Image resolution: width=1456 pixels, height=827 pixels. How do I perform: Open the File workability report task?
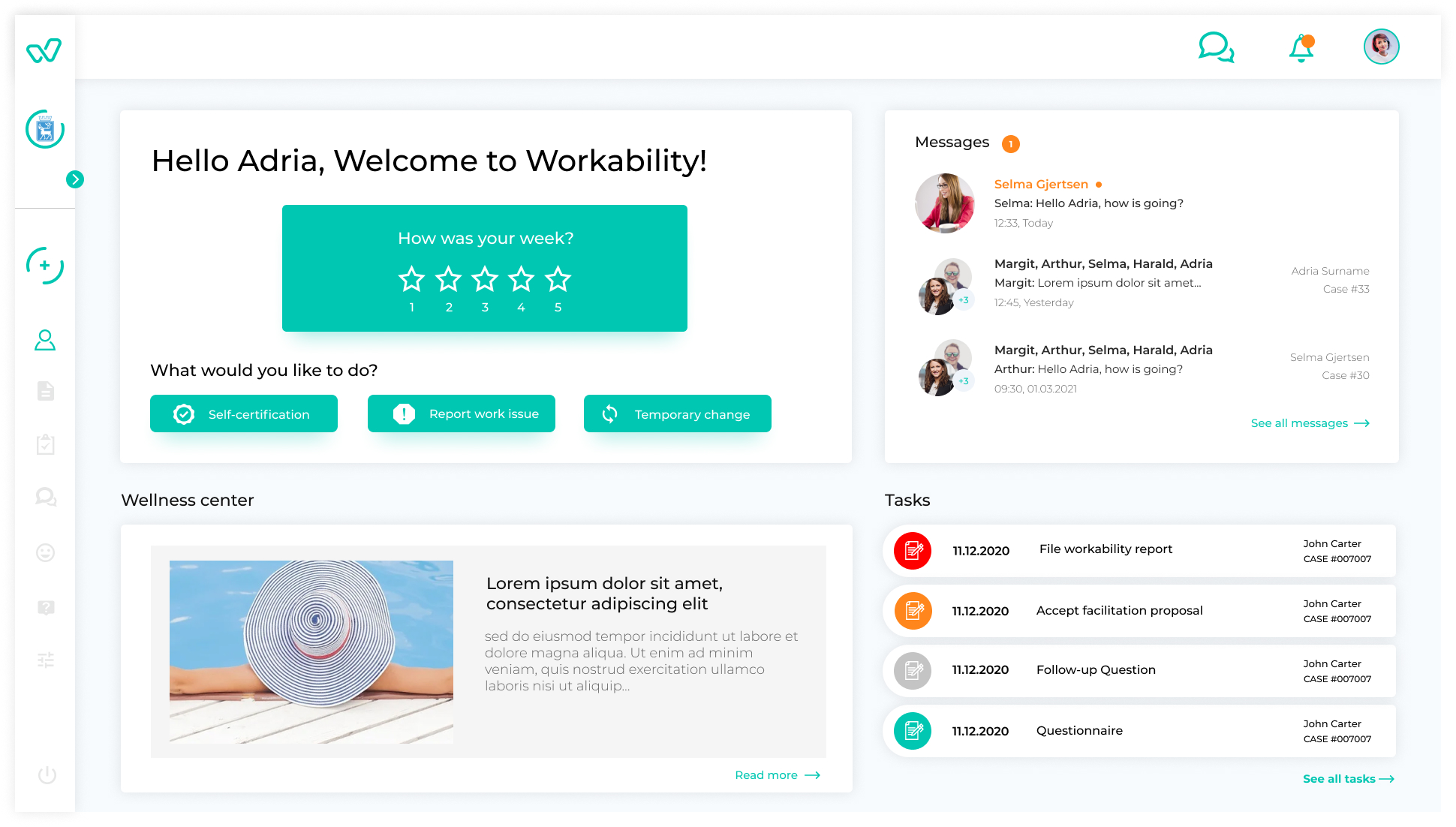click(1139, 551)
